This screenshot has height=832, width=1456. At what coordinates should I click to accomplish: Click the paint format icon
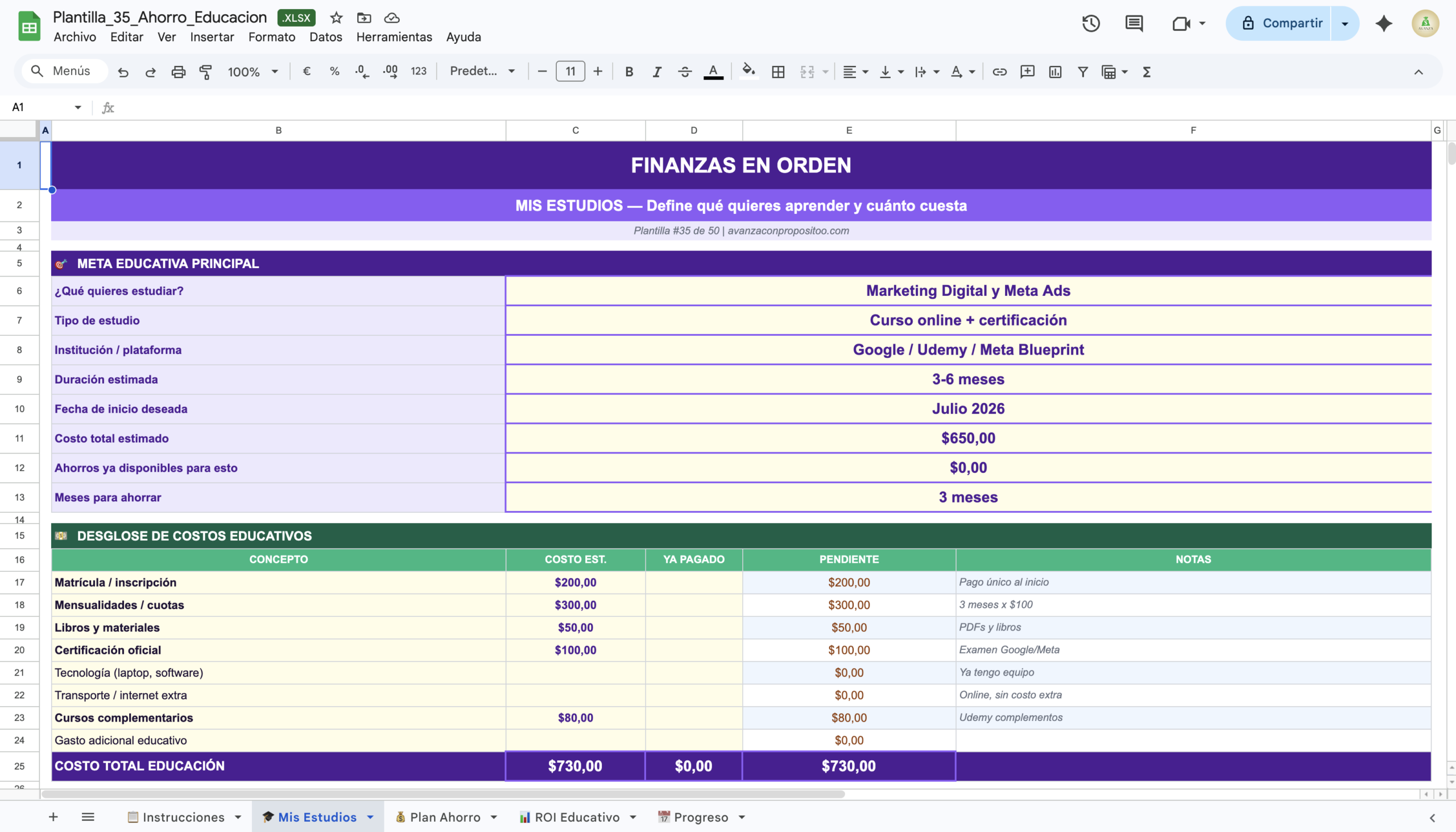205,72
